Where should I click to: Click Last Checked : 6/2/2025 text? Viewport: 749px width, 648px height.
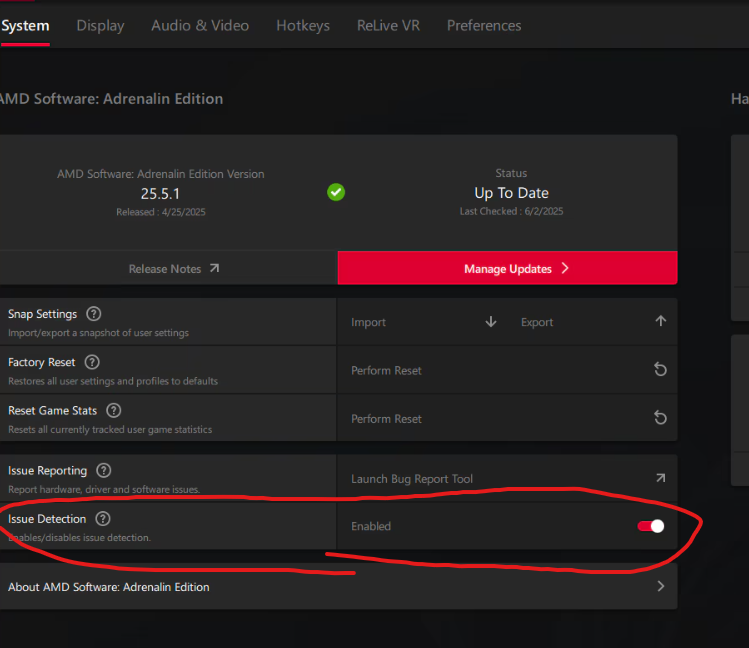(511, 211)
